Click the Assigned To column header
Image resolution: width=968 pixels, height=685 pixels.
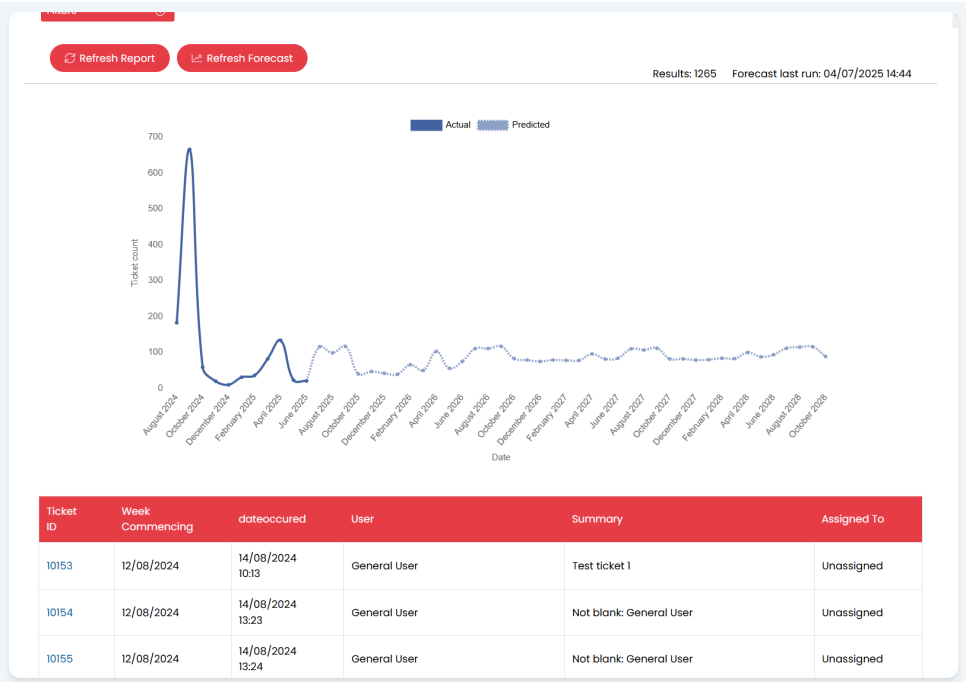click(x=852, y=519)
